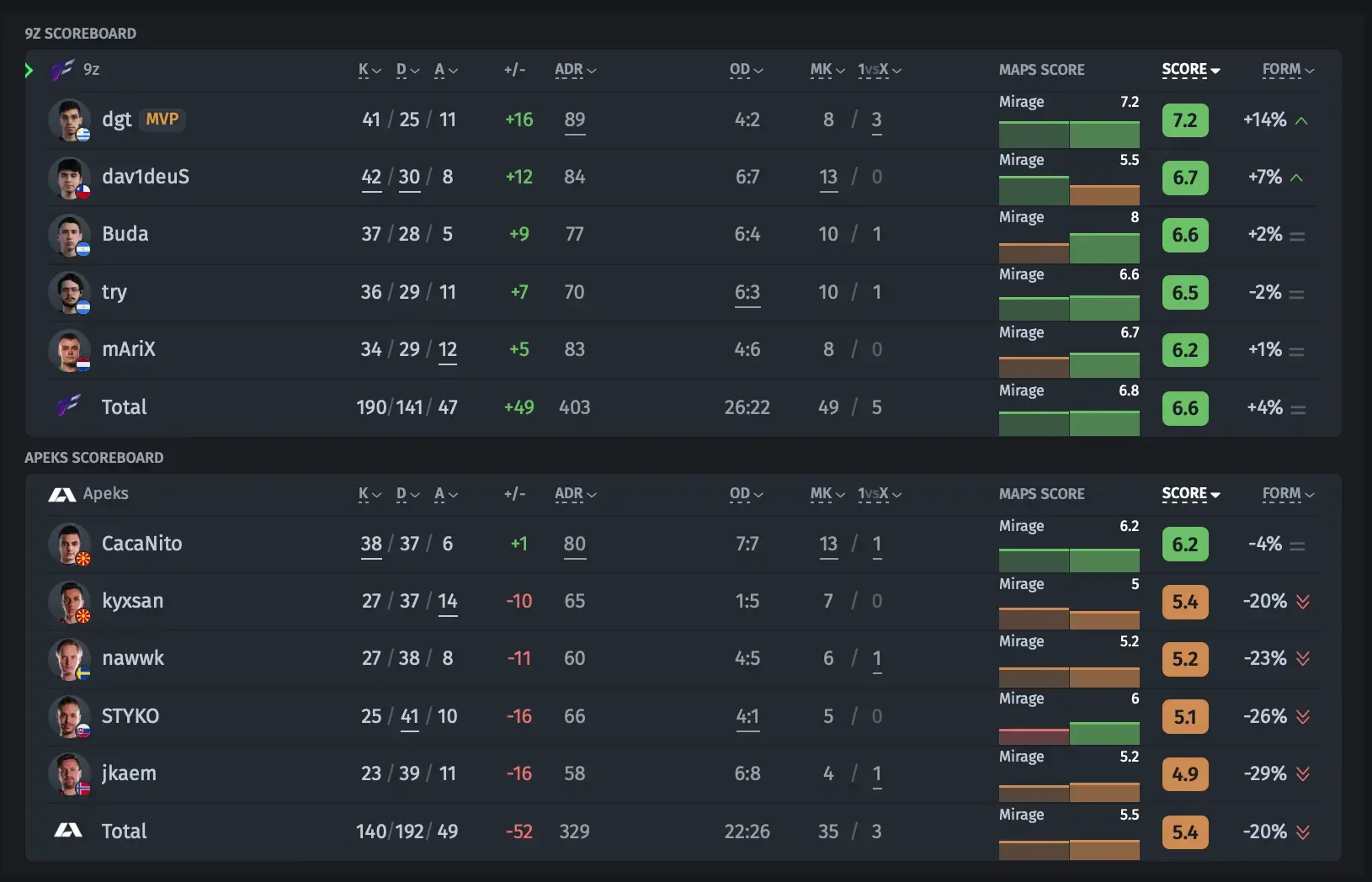Open dav1deuS player avatar

(69, 178)
